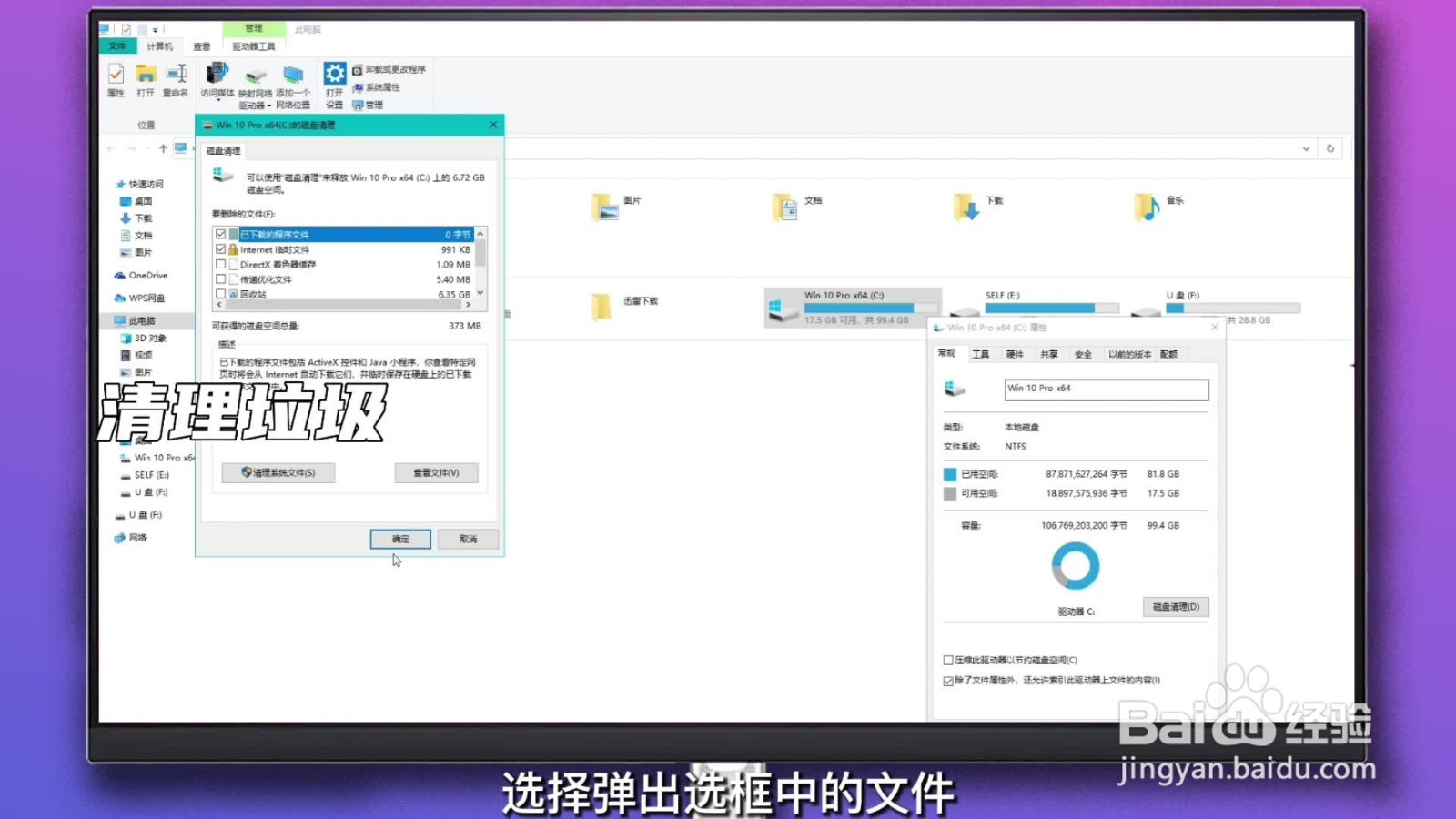1456x819 pixels.
Task: Open the 硬件 tab in drive properties
Action: (1014, 354)
